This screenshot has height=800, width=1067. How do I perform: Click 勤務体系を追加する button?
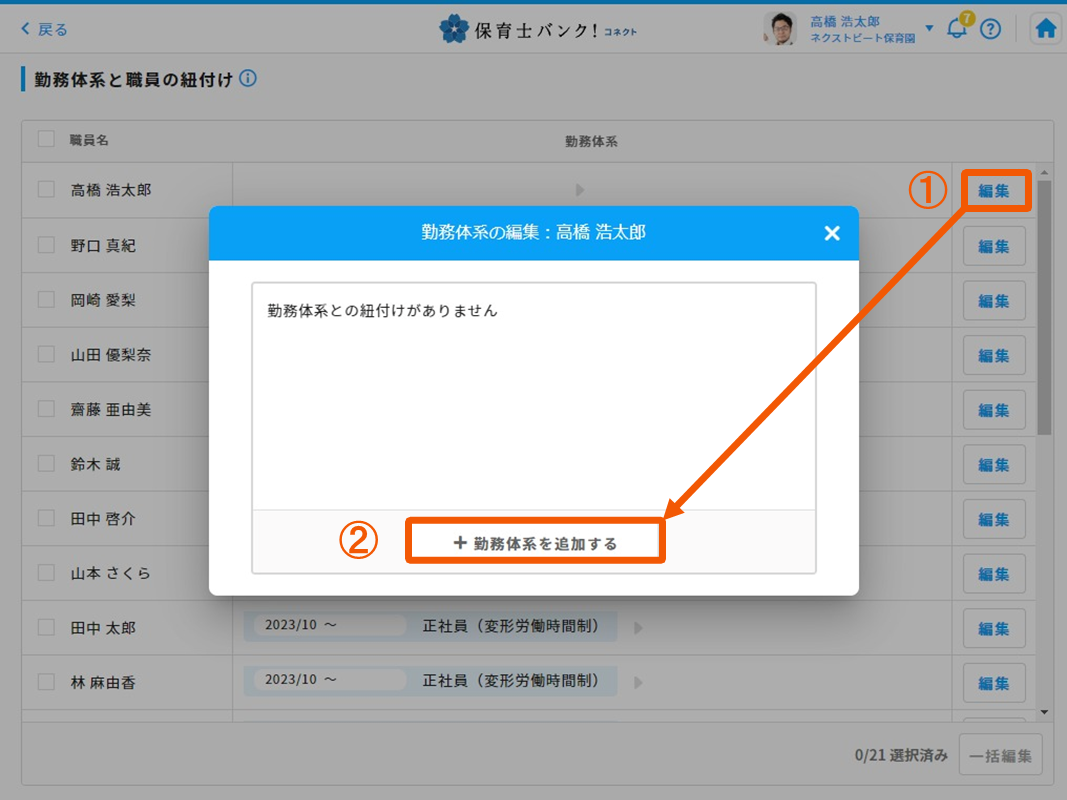coord(535,543)
